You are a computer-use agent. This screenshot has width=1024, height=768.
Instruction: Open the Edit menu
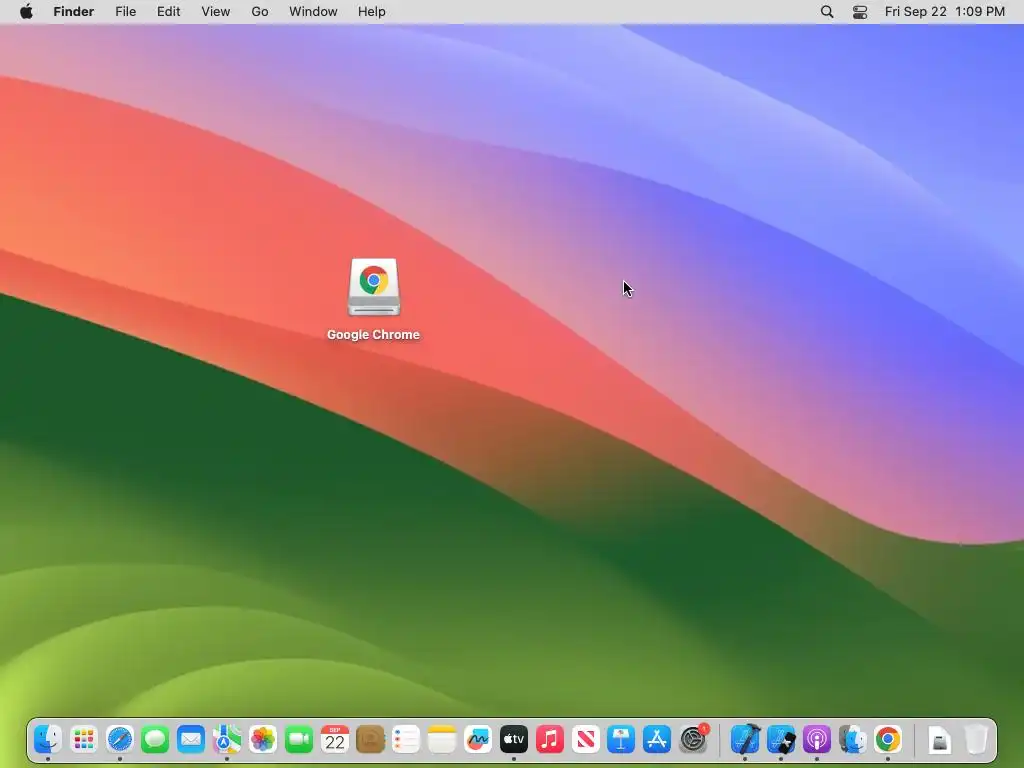(x=168, y=12)
